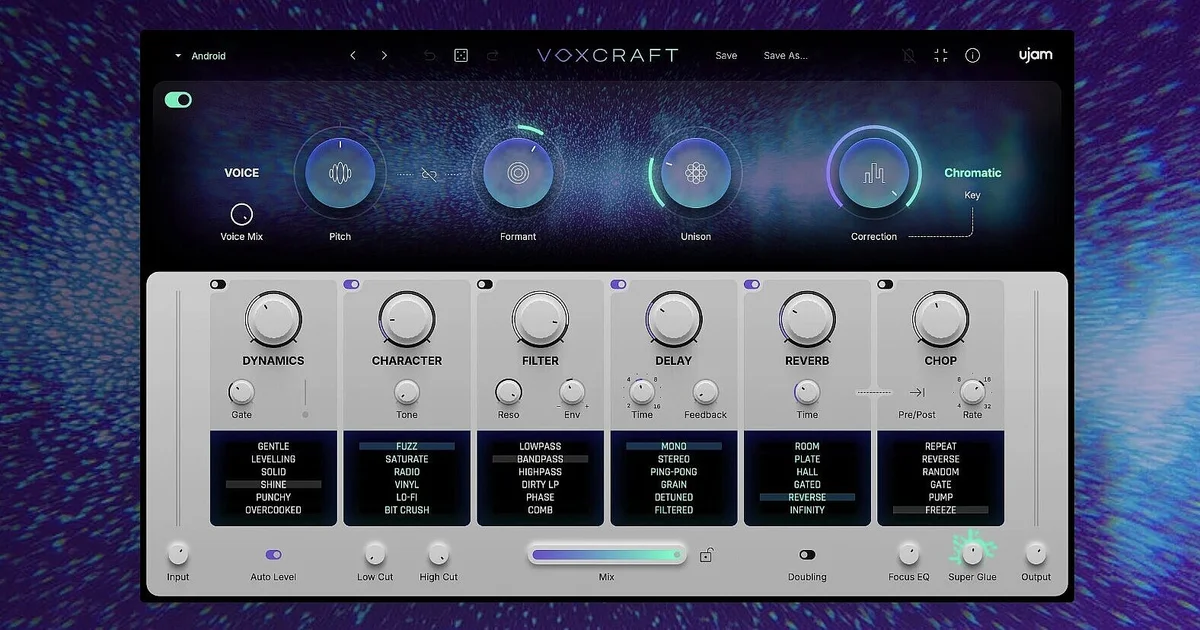Select BIT CRUSH character mode
The height and width of the screenshot is (630, 1200).
coord(407,510)
